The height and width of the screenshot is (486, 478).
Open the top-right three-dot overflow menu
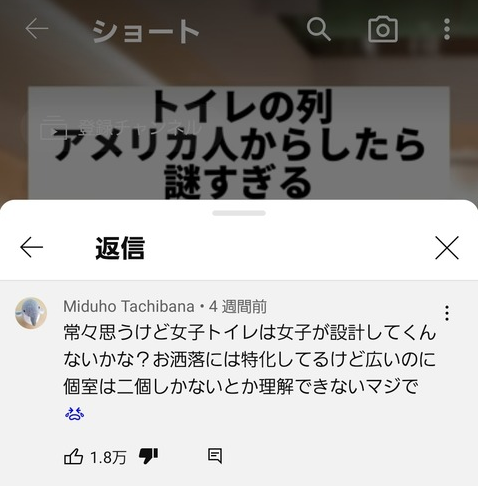447,29
